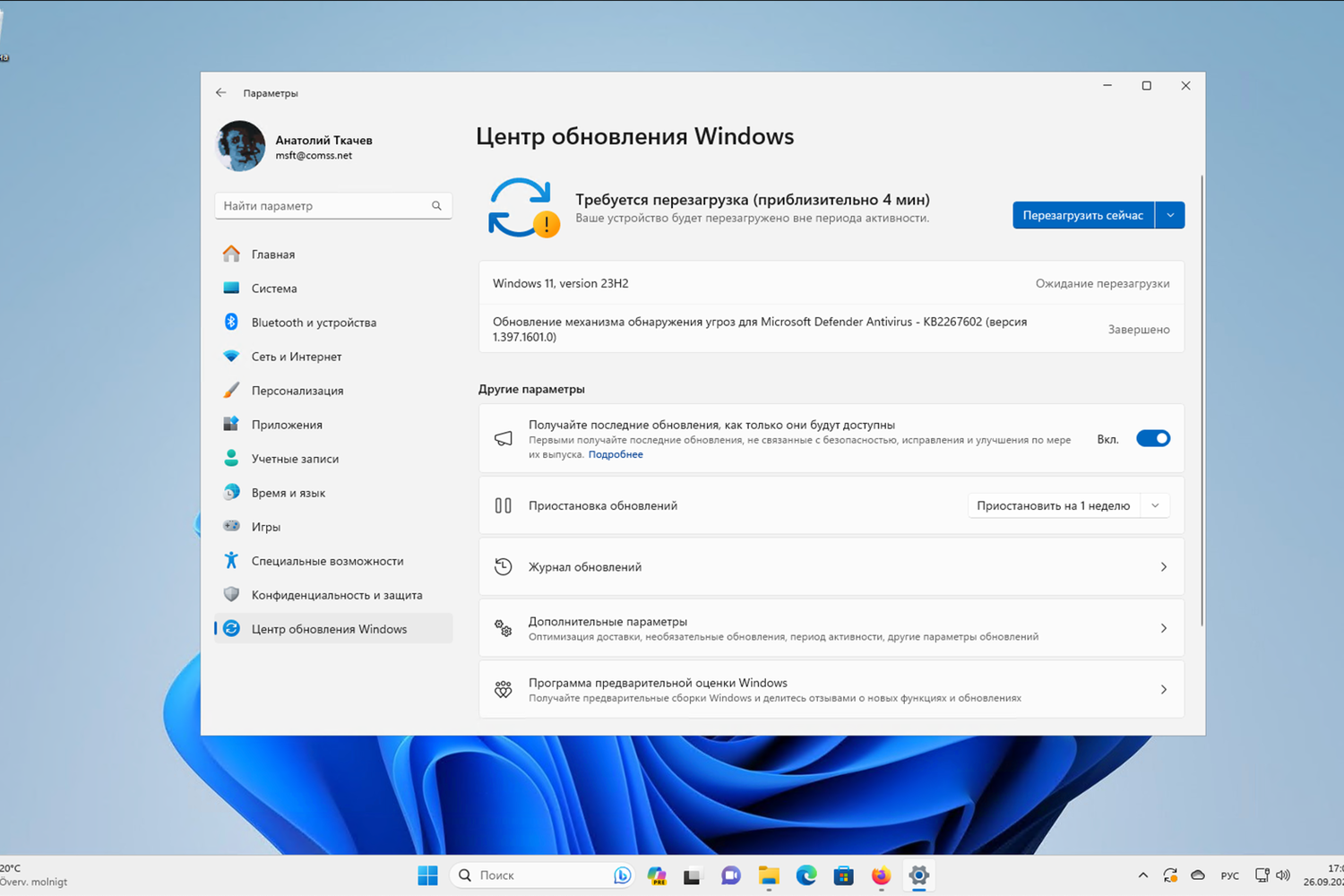Select Система in the sidebar menu
The height and width of the screenshot is (896, 1344).
tap(274, 289)
